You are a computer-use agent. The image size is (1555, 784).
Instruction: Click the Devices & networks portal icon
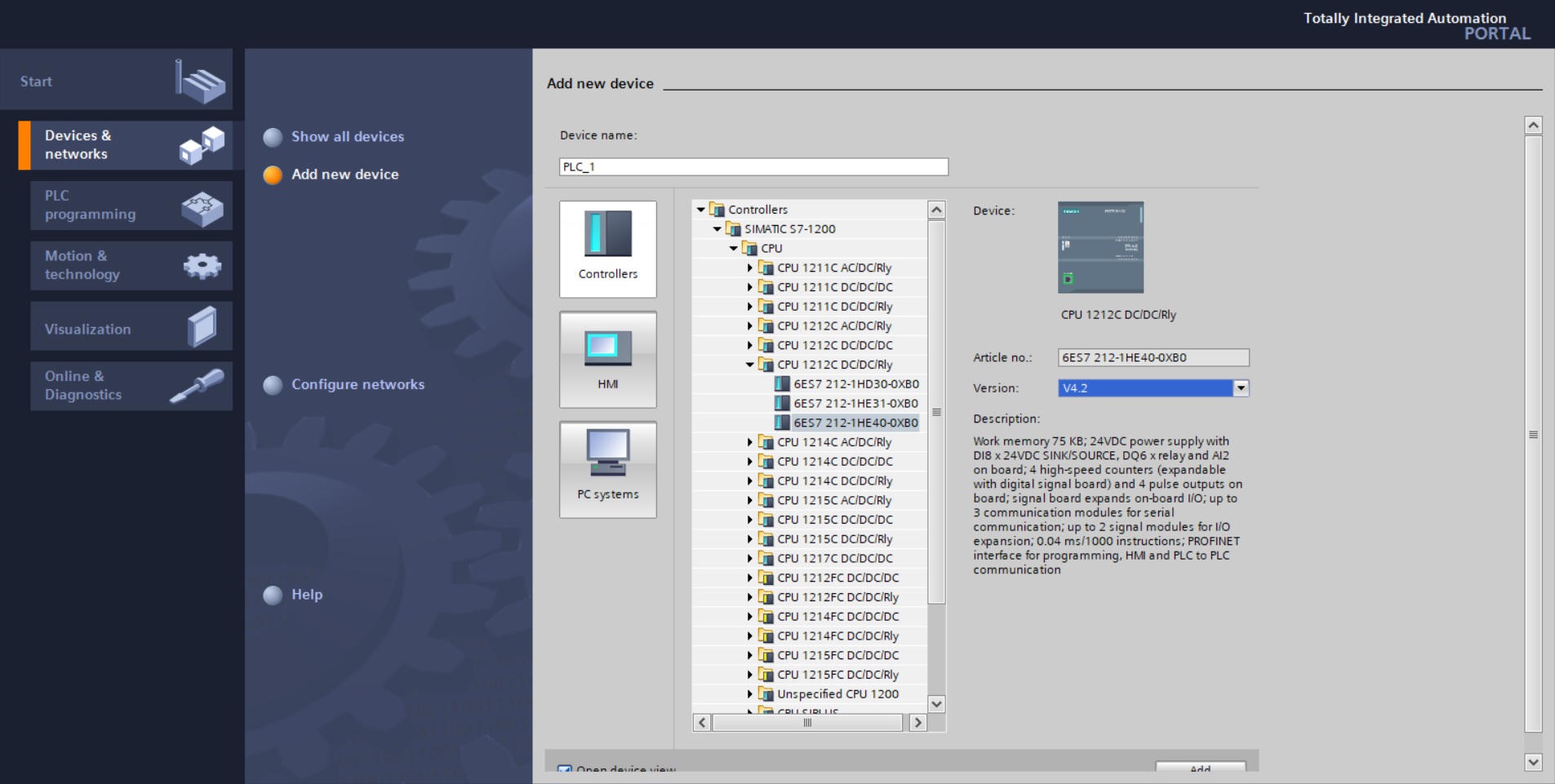[x=201, y=146]
